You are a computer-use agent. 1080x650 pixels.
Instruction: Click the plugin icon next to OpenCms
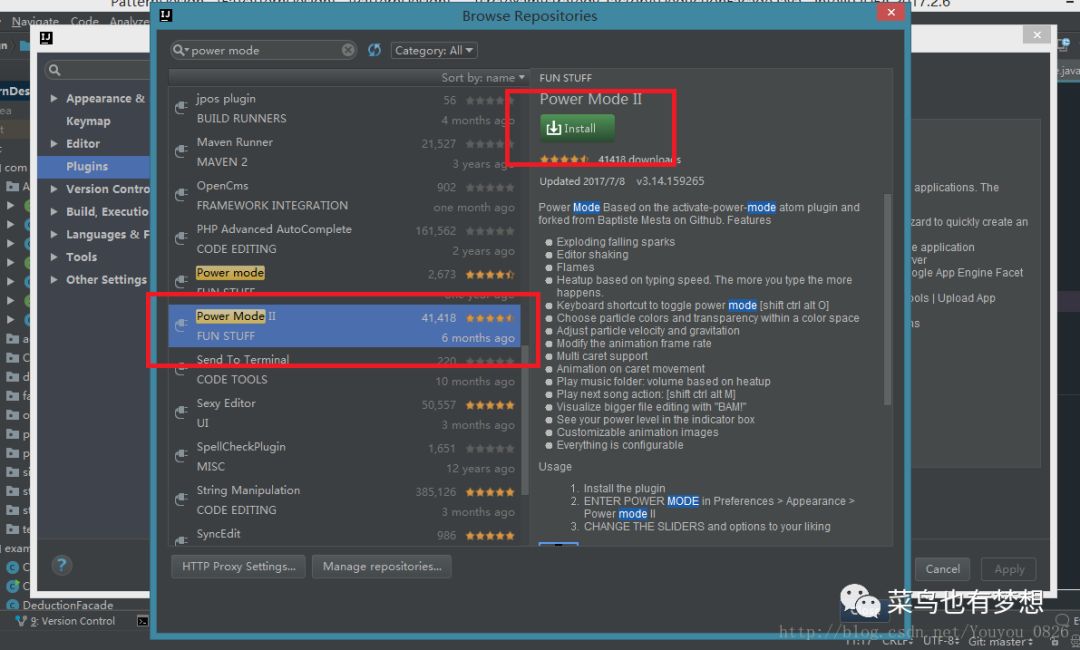click(x=181, y=195)
